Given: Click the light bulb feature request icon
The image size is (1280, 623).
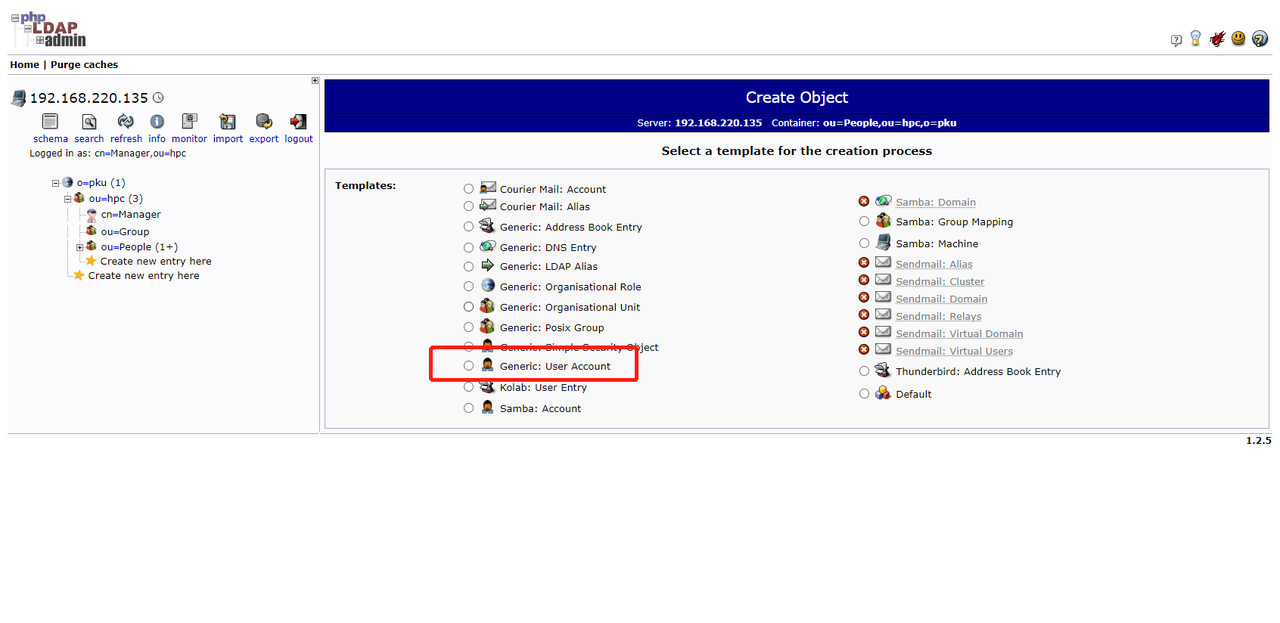Looking at the screenshot, I should (x=1195, y=39).
